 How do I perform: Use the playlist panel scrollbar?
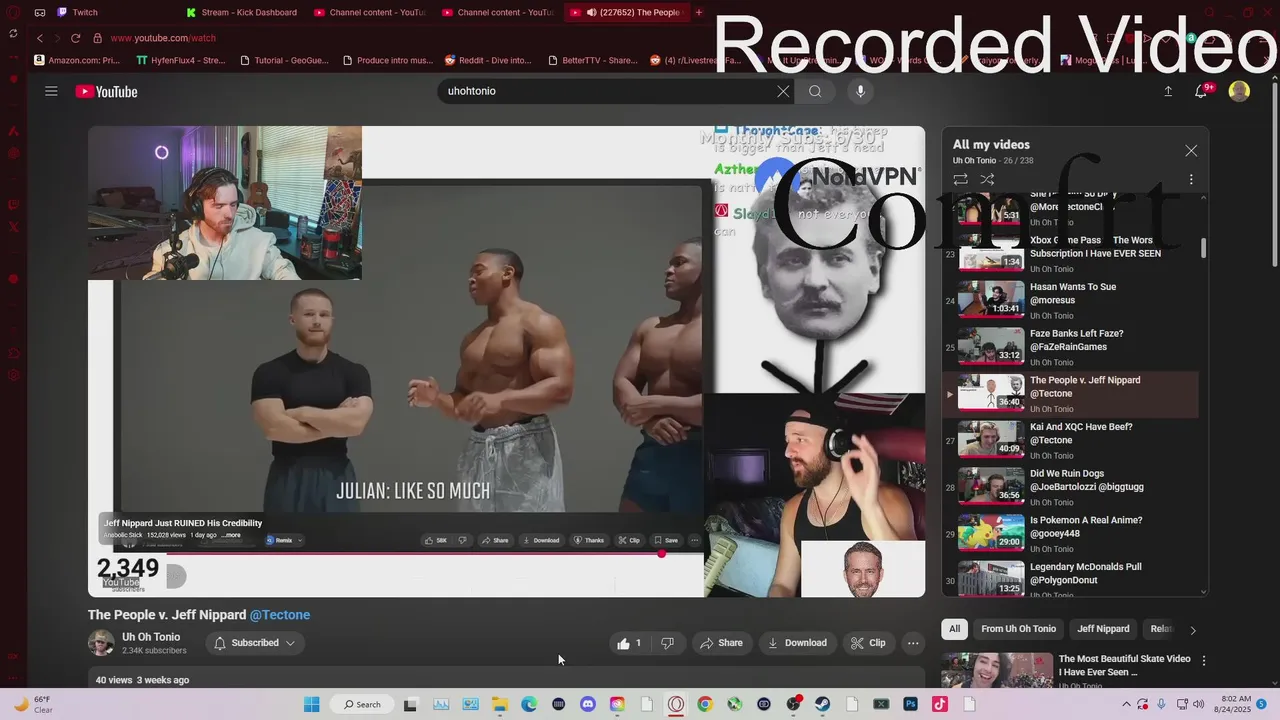click(x=1203, y=249)
